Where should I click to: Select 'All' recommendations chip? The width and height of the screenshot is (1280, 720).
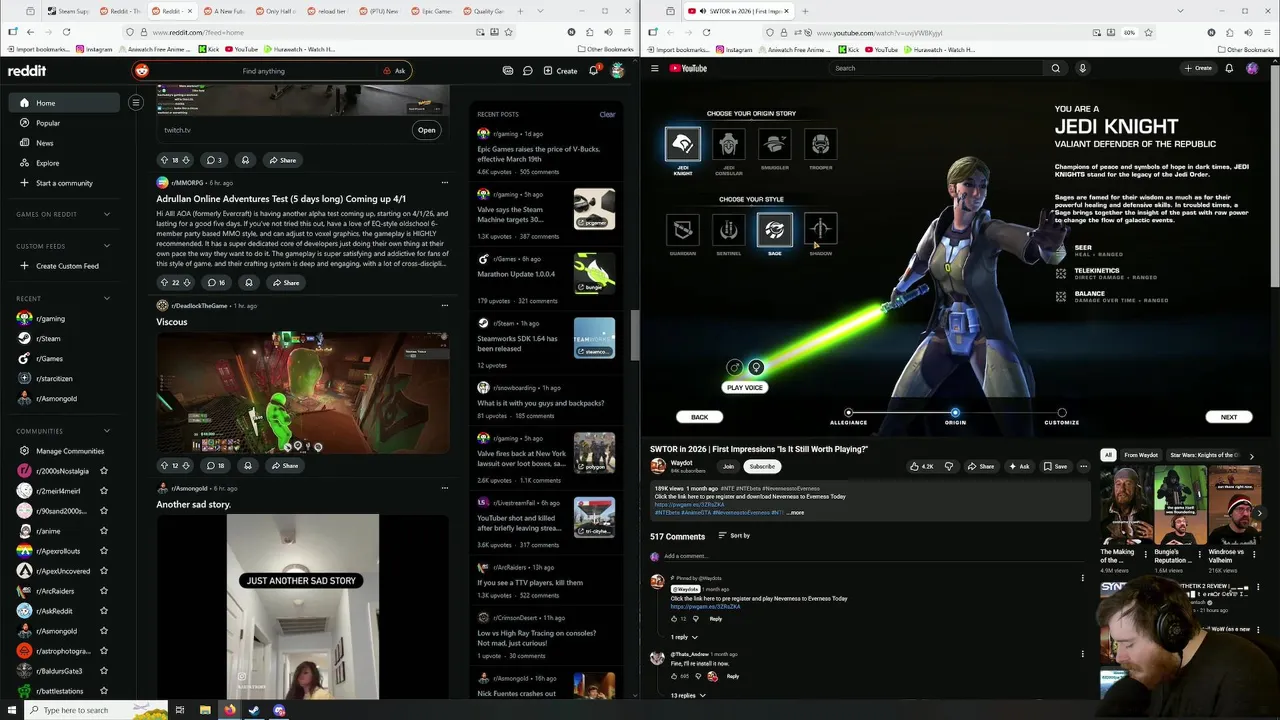pyautogui.click(x=1108, y=455)
